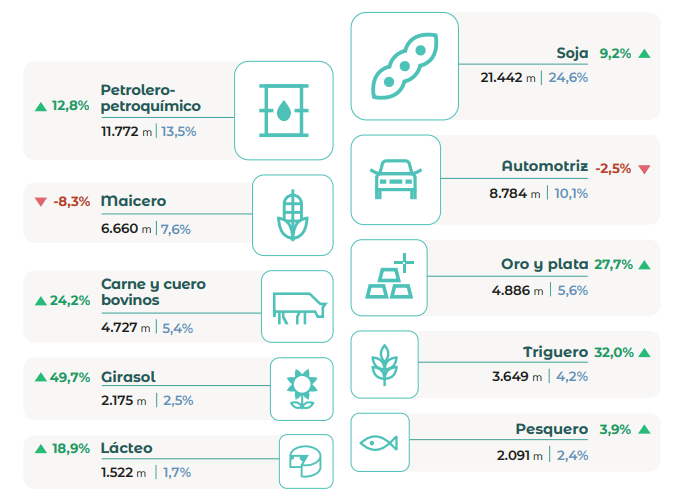Click the cow icon
The width and height of the screenshot is (681, 501).
tap(297, 306)
